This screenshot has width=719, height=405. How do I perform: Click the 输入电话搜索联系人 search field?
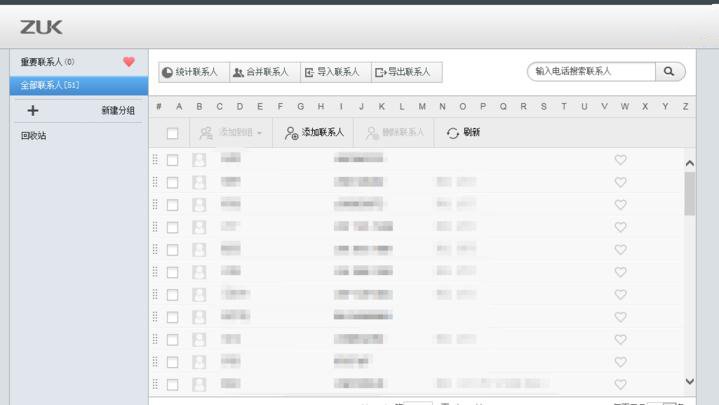point(592,72)
